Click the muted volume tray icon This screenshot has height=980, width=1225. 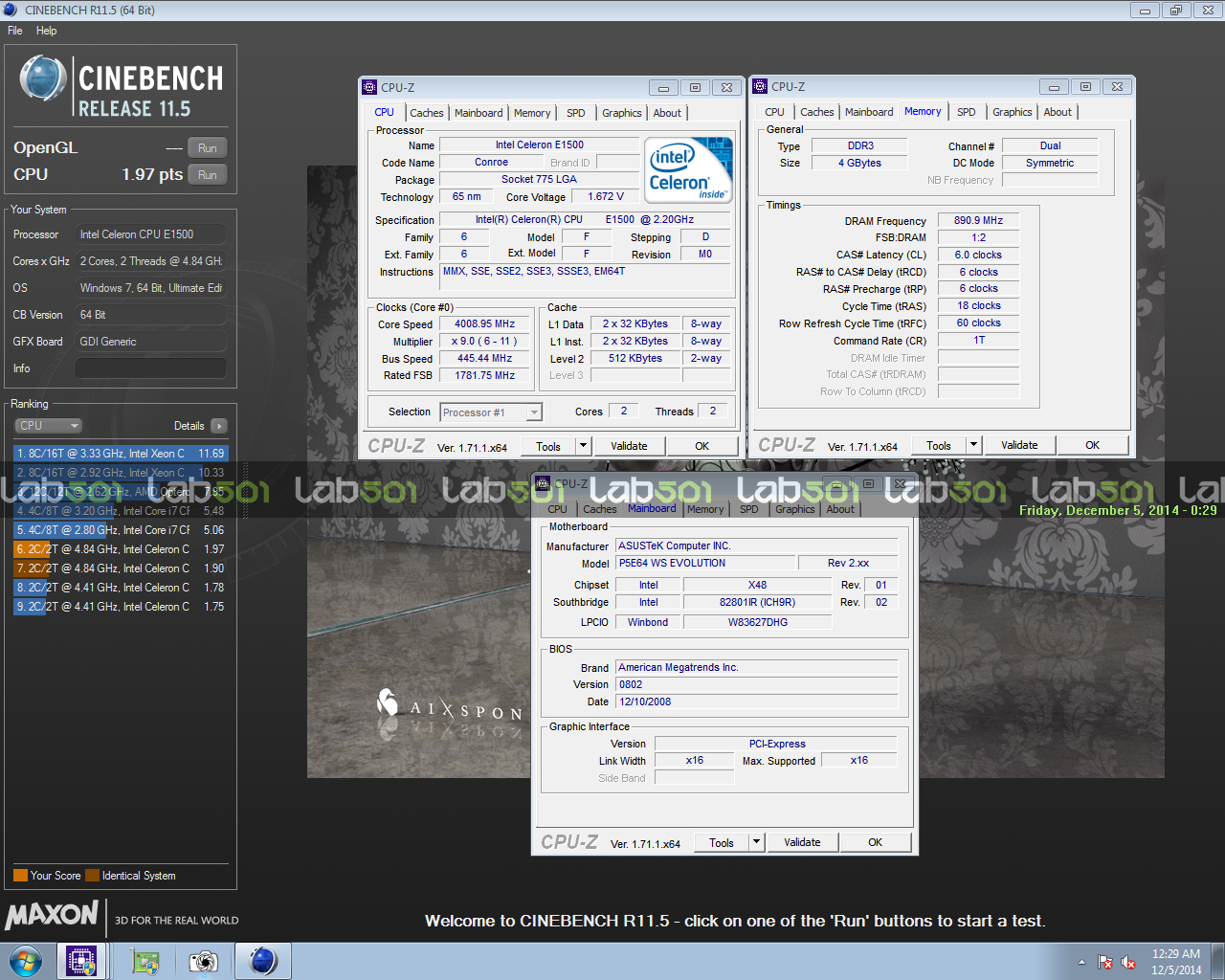1128,962
